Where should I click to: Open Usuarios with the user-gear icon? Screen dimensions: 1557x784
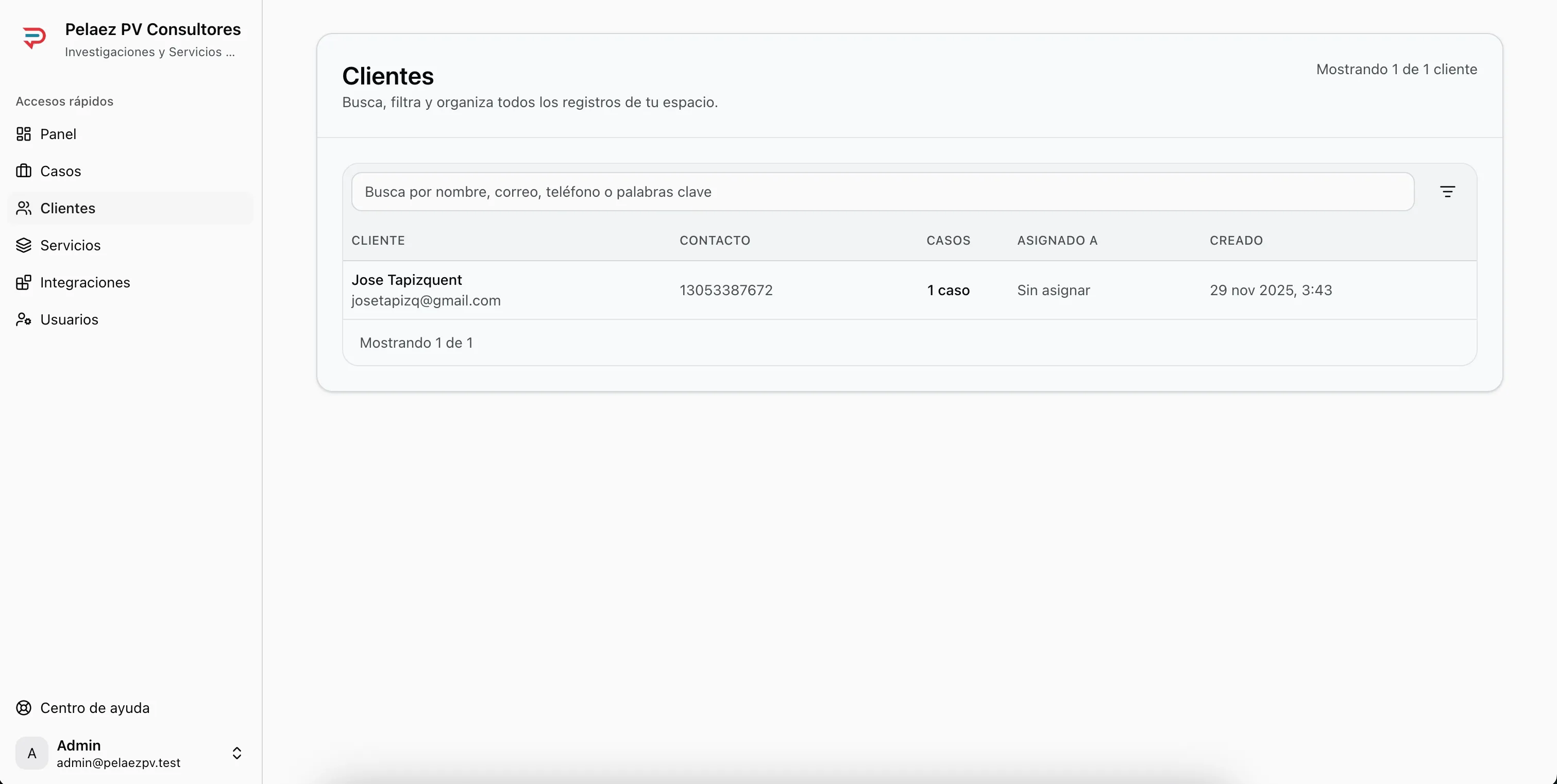coord(24,320)
